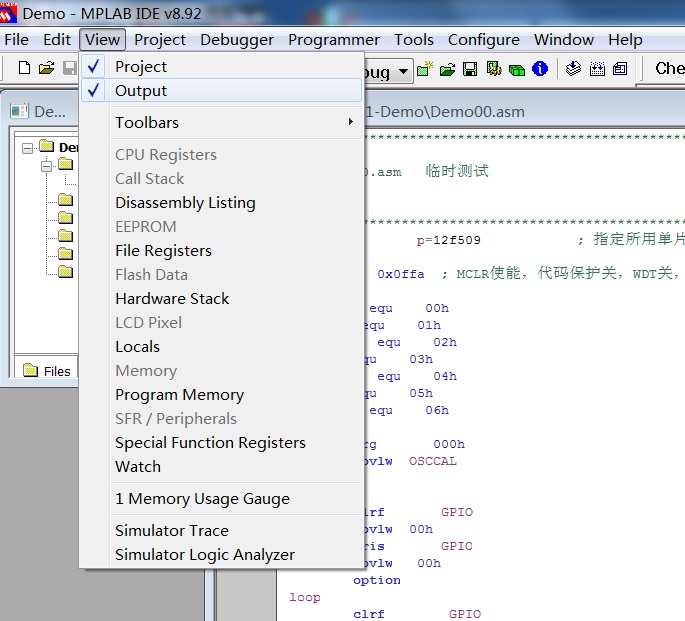The height and width of the screenshot is (621, 685).
Task: Select the root Demo folder in project tree
Action: tap(46, 146)
